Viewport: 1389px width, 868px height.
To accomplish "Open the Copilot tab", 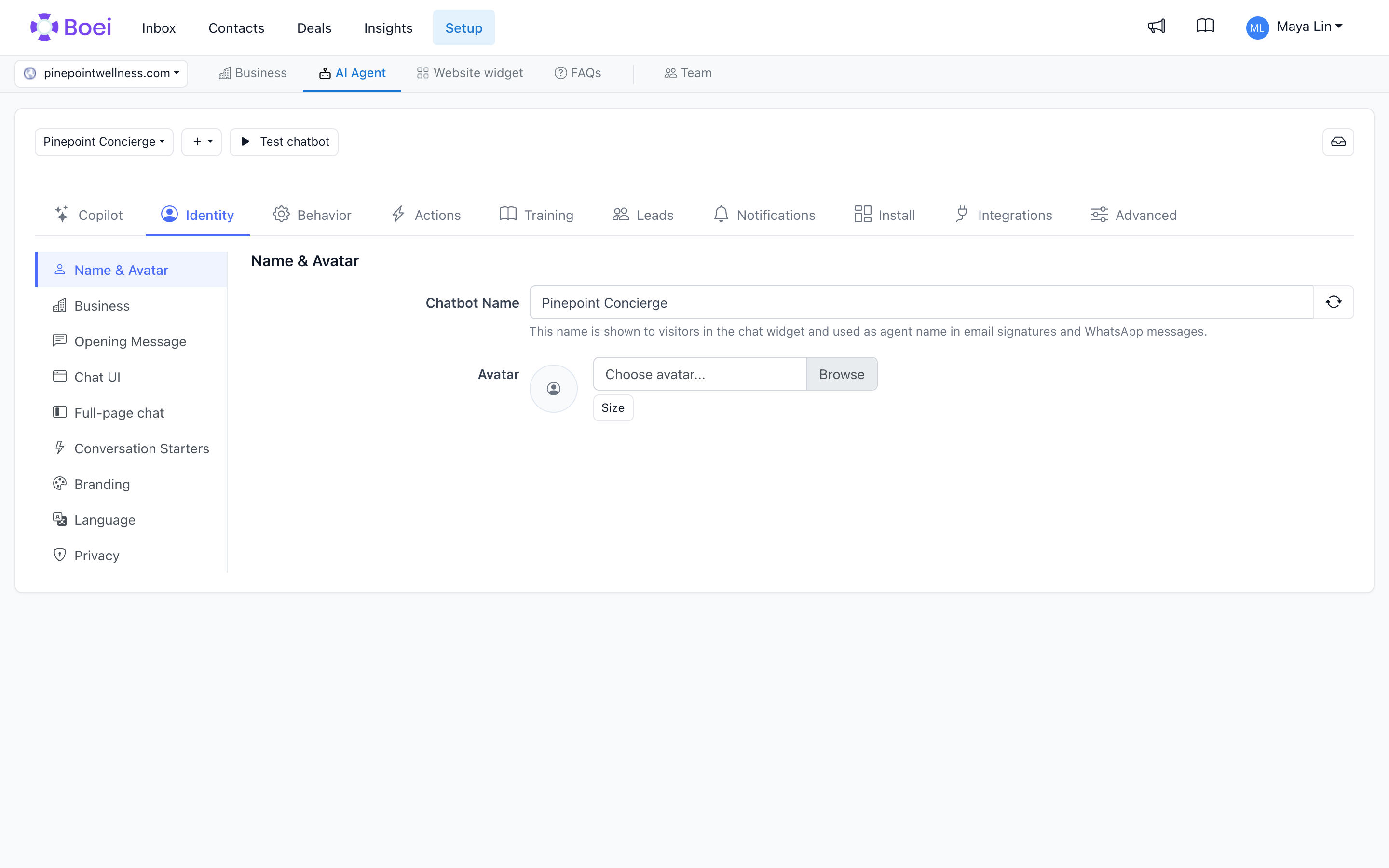I will pos(88,215).
